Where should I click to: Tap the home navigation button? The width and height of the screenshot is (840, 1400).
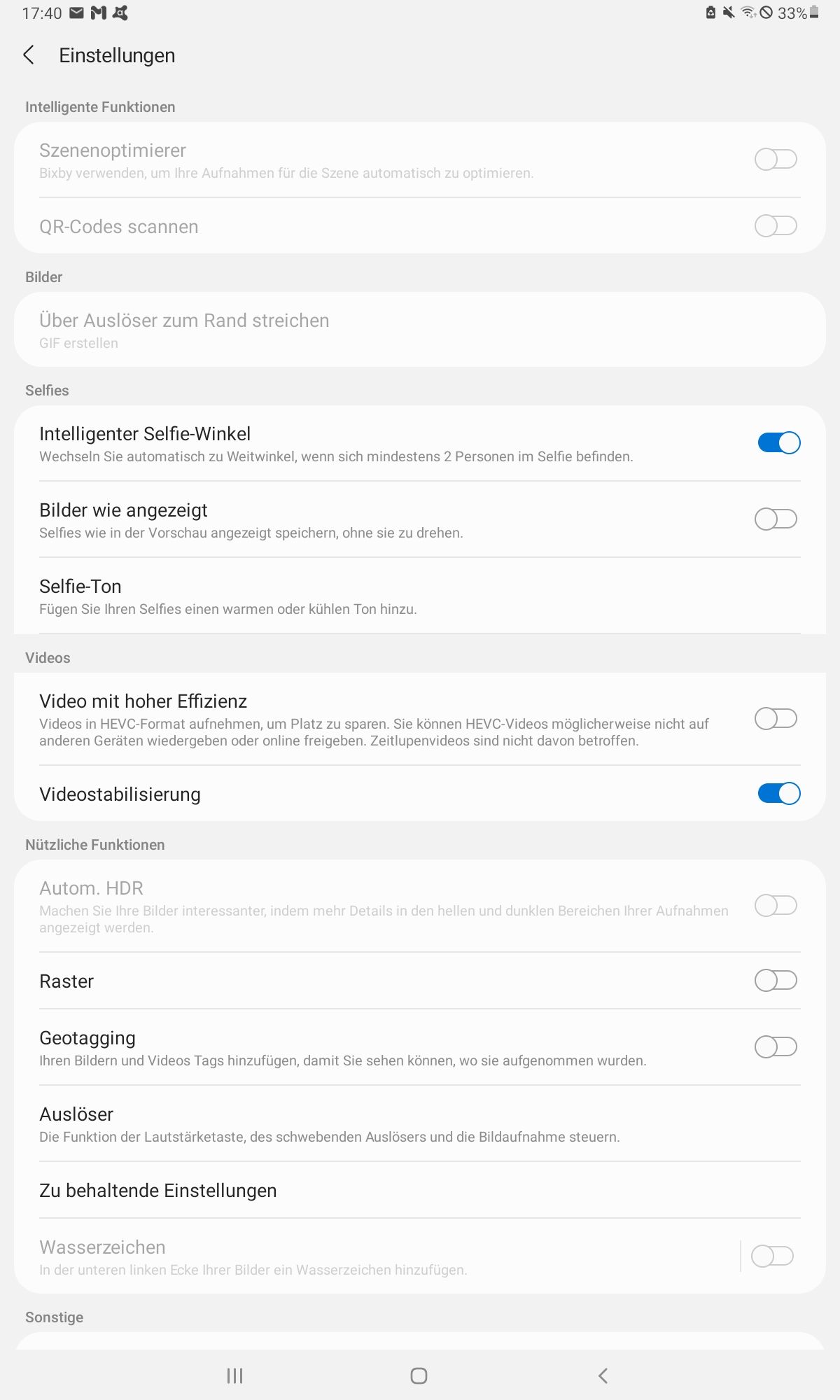pyautogui.click(x=419, y=1375)
